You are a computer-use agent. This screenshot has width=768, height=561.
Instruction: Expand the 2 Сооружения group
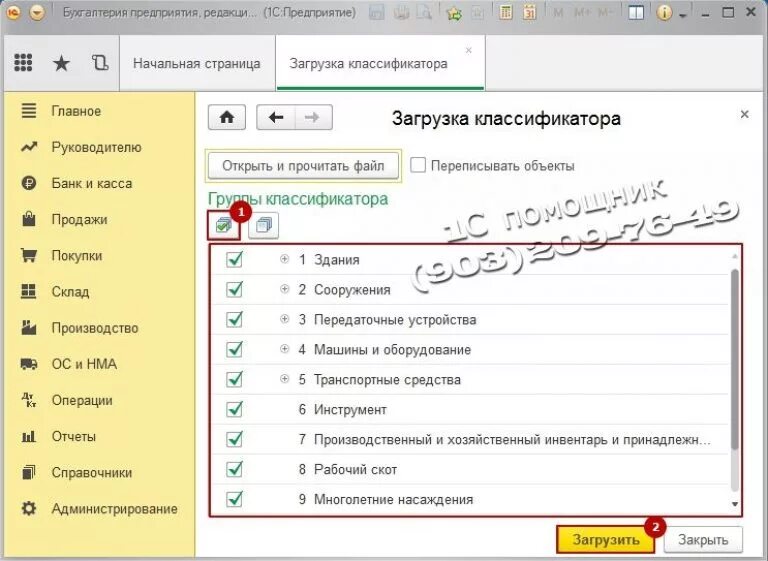click(284, 289)
